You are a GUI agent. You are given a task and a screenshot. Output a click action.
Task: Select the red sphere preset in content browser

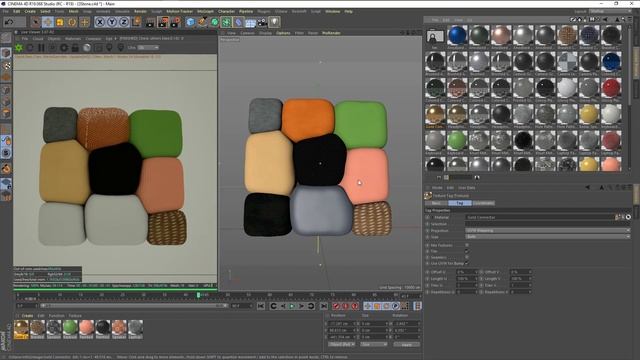coord(611,87)
